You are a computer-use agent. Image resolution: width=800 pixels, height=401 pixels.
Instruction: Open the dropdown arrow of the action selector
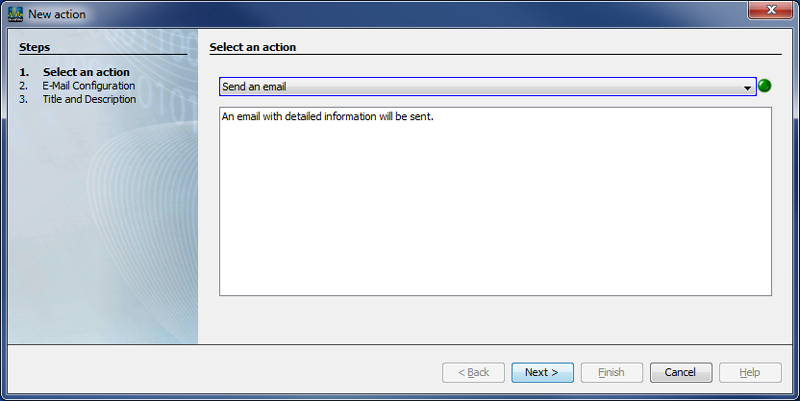coord(747,87)
